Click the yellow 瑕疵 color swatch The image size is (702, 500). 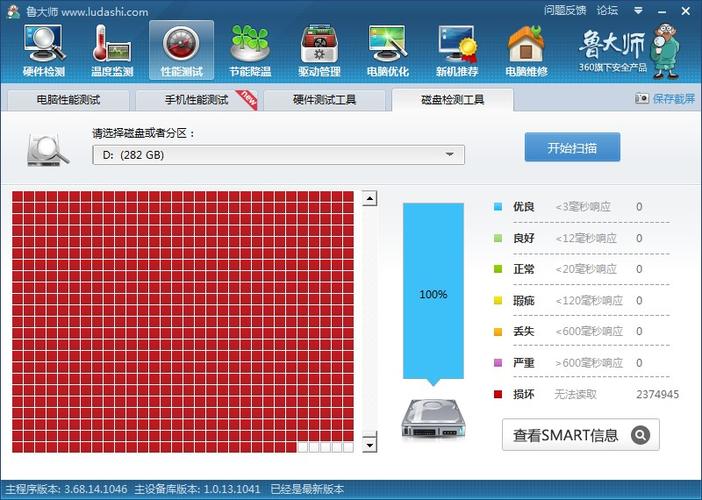click(x=498, y=300)
